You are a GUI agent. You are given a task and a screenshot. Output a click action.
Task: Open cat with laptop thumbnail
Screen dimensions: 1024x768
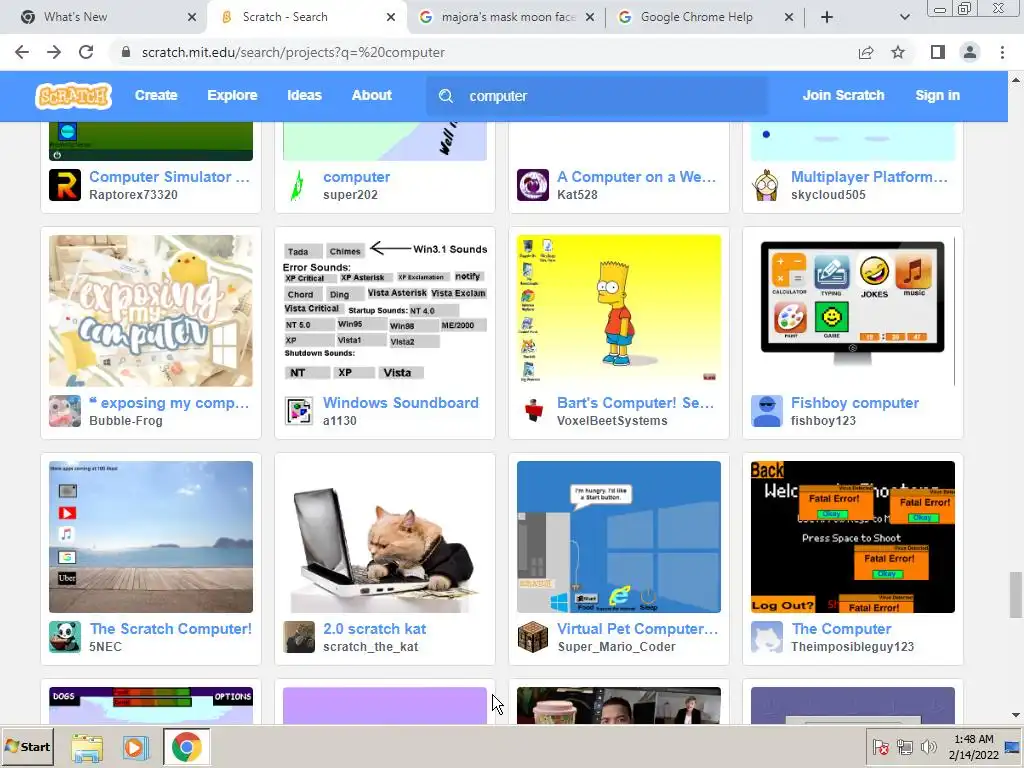(x=385, y=537)
